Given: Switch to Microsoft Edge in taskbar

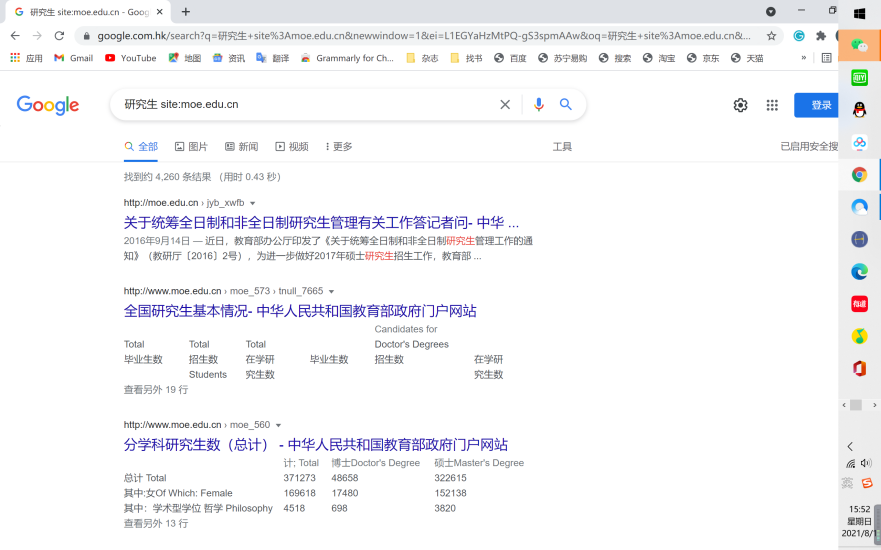Looking at the screenshot, I should 859,272.
